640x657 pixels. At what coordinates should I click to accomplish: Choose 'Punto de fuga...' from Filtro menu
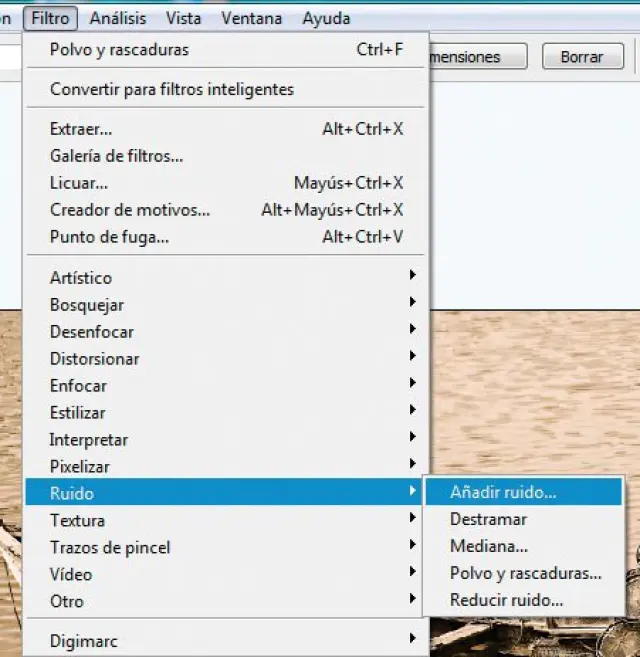(x=109, y=237)
